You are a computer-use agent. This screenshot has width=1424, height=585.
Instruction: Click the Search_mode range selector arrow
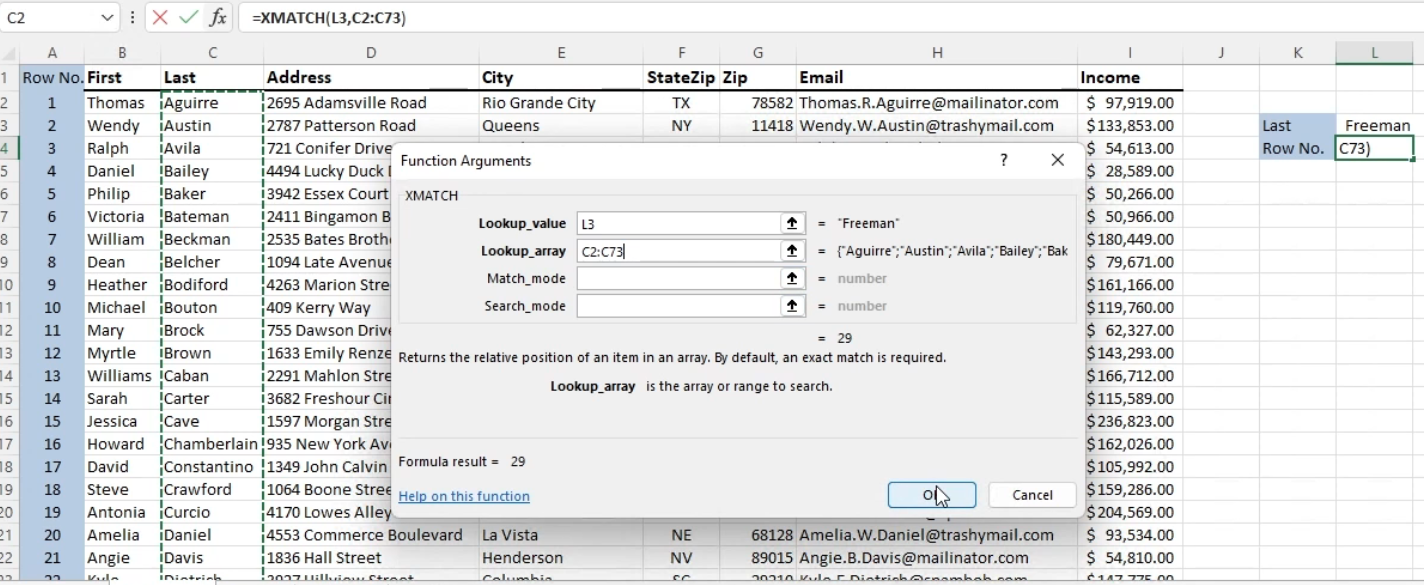click(x=792, y=306)
